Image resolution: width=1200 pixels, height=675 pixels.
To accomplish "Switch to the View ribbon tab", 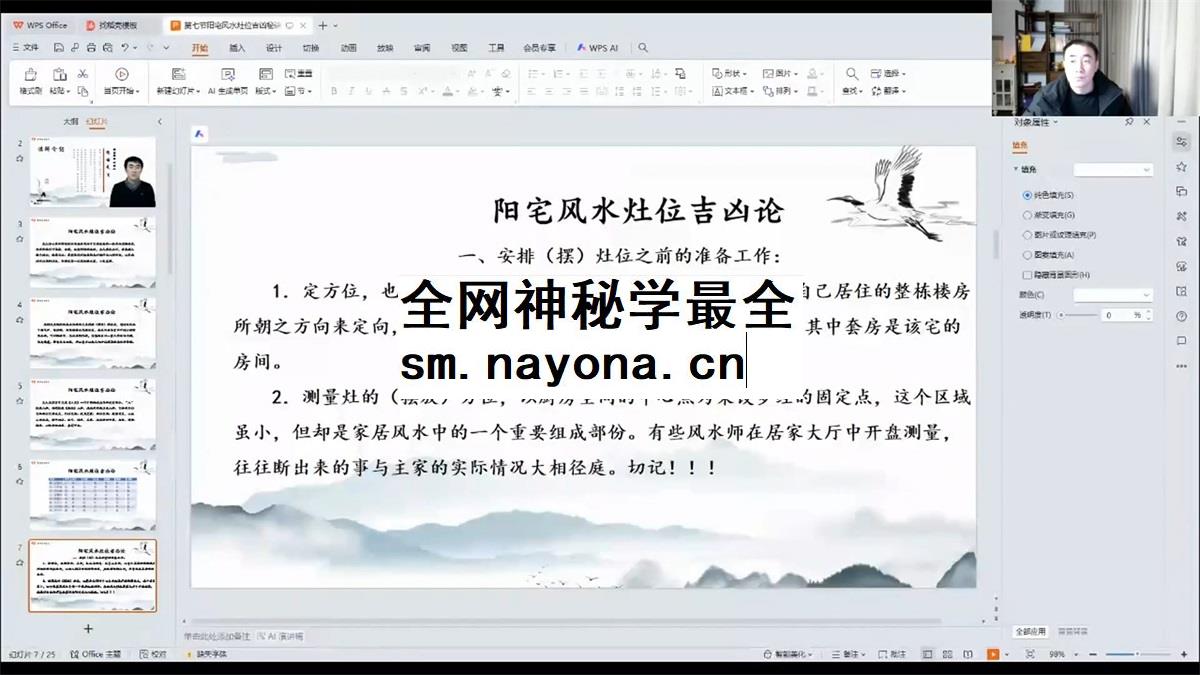I will (x=459, y=47).
